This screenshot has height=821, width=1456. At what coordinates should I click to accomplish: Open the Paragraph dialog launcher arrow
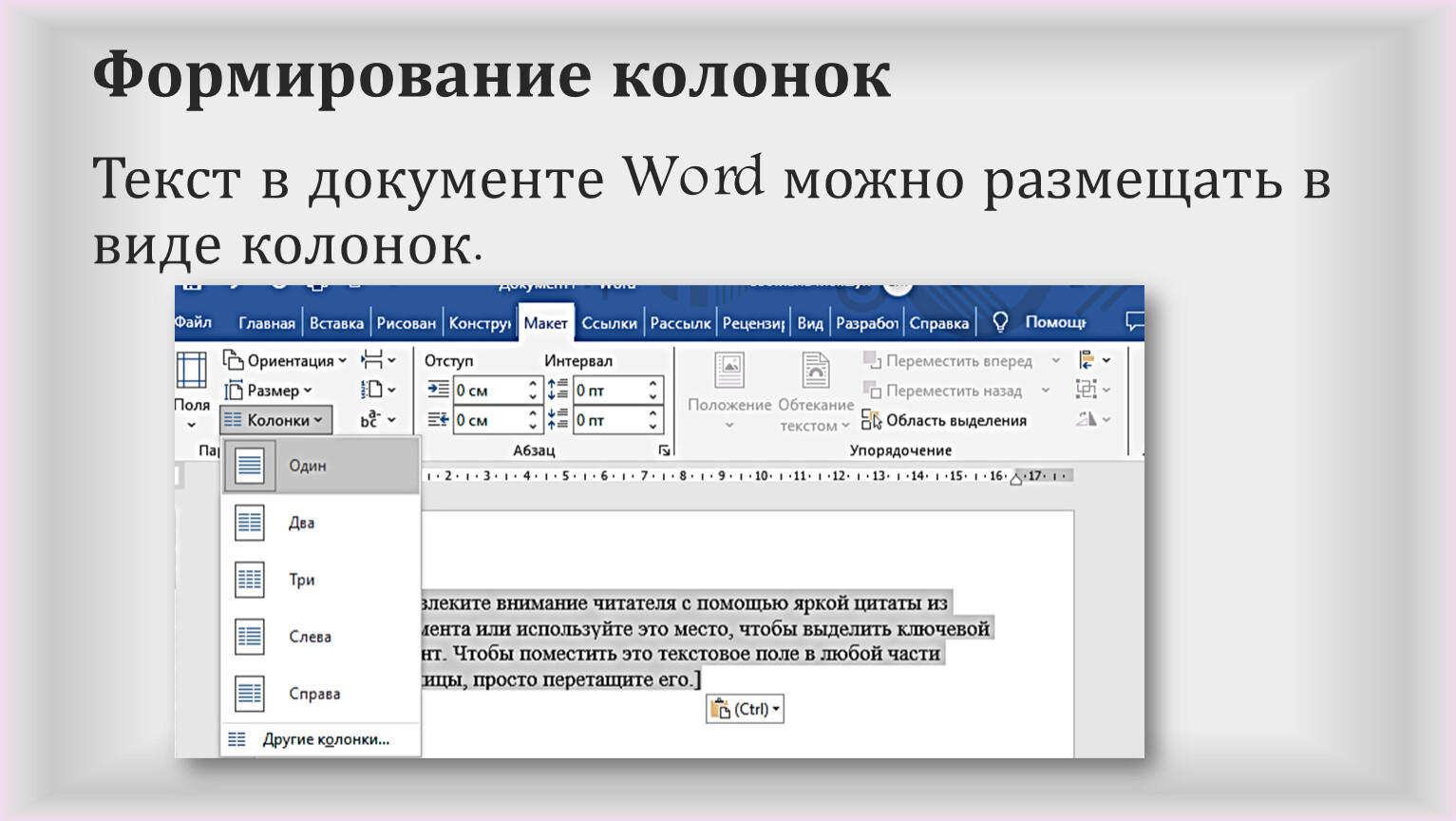(664, 450)
